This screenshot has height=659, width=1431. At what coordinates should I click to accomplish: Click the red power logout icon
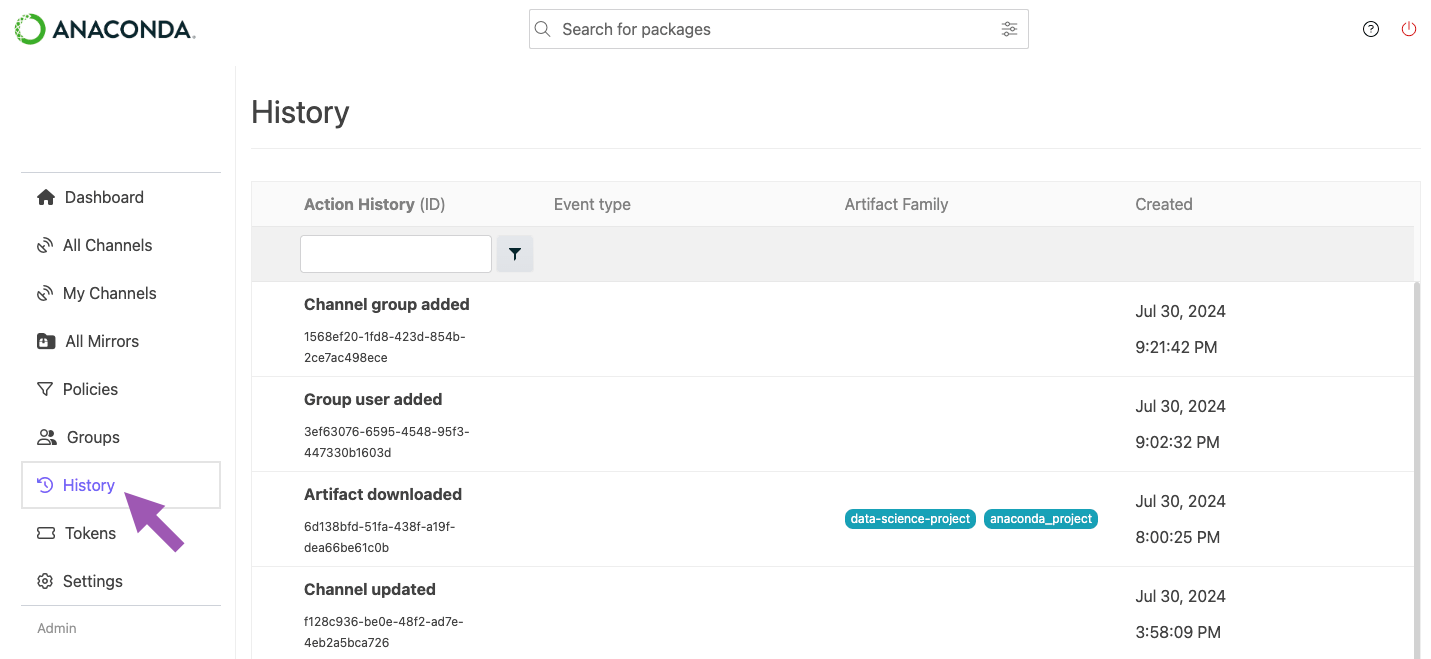(x=1409, y=29)
